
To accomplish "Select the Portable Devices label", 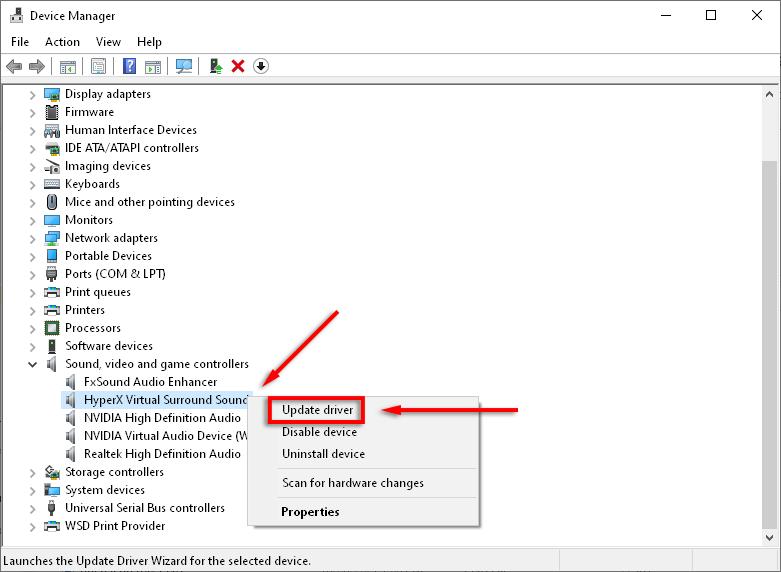I will pyautogui.click(x=109, y=256).
